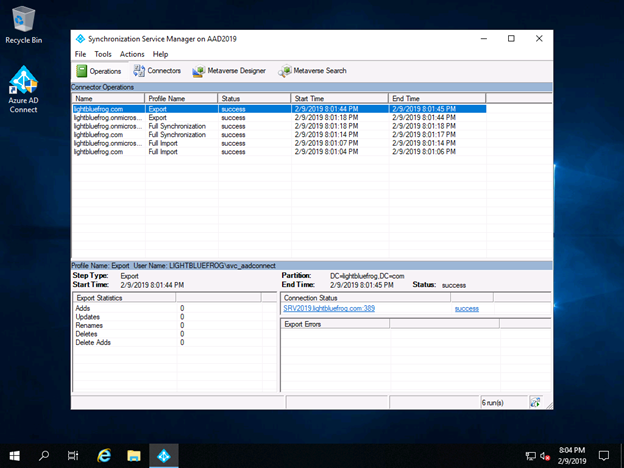Screen dimensions: 624x468
Task: Select the lightbluefrog.com Full Import run at 8:01:04 PM
Action: tap(279, 152)
